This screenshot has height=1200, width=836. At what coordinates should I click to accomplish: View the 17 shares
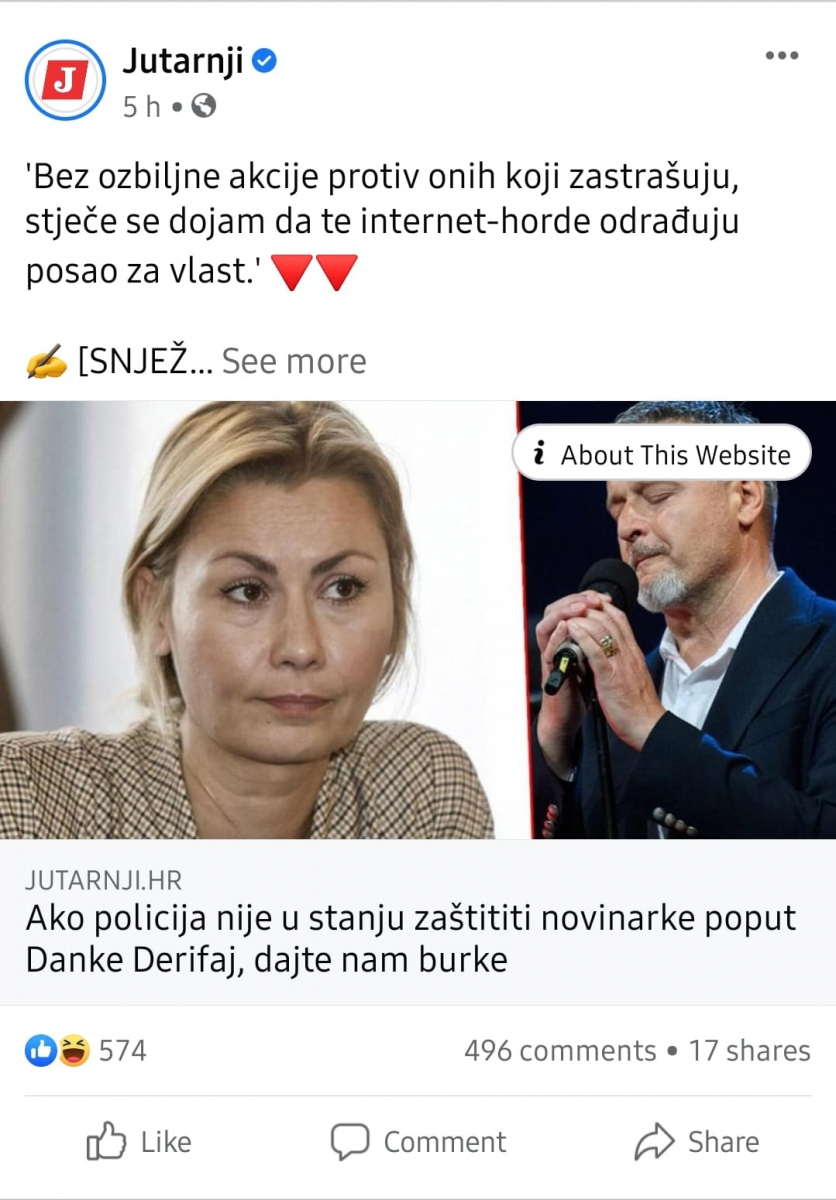pyautogui.click(x=749, y=1051)
